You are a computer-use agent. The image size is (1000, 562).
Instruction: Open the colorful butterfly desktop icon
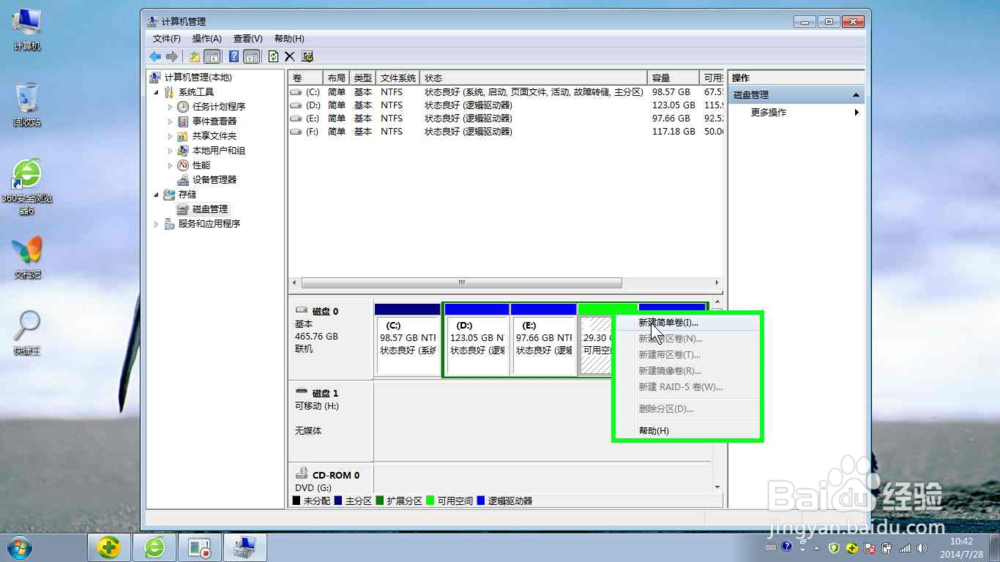27,256
